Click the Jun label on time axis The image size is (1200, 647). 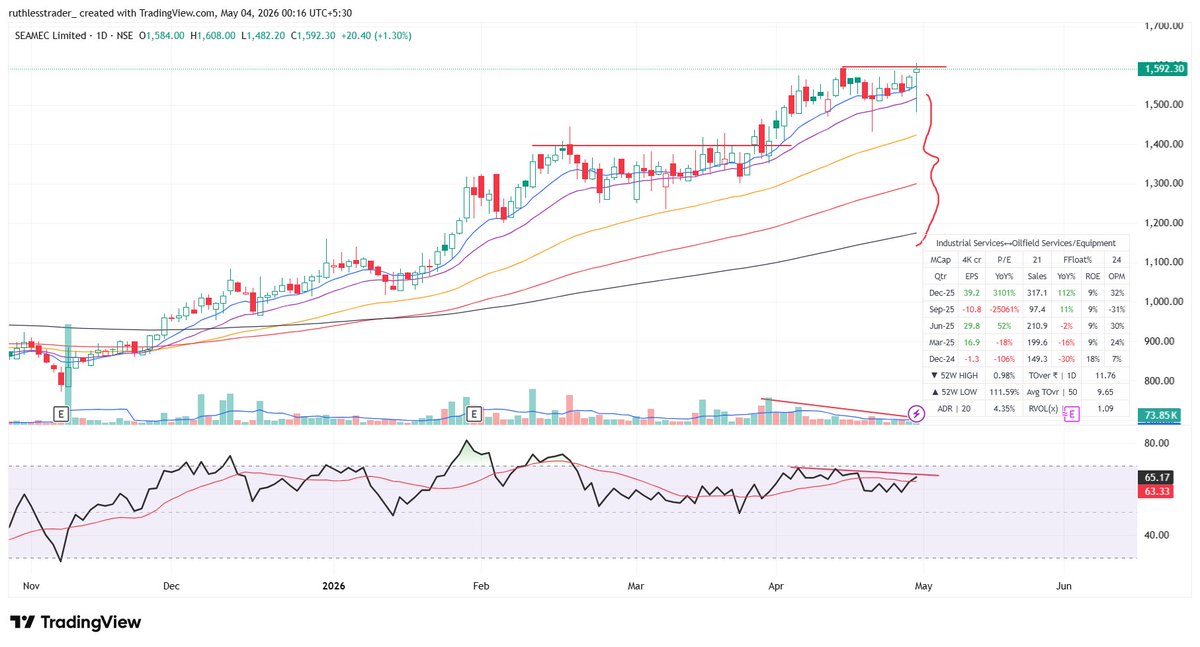click(x=1063, y=584)
